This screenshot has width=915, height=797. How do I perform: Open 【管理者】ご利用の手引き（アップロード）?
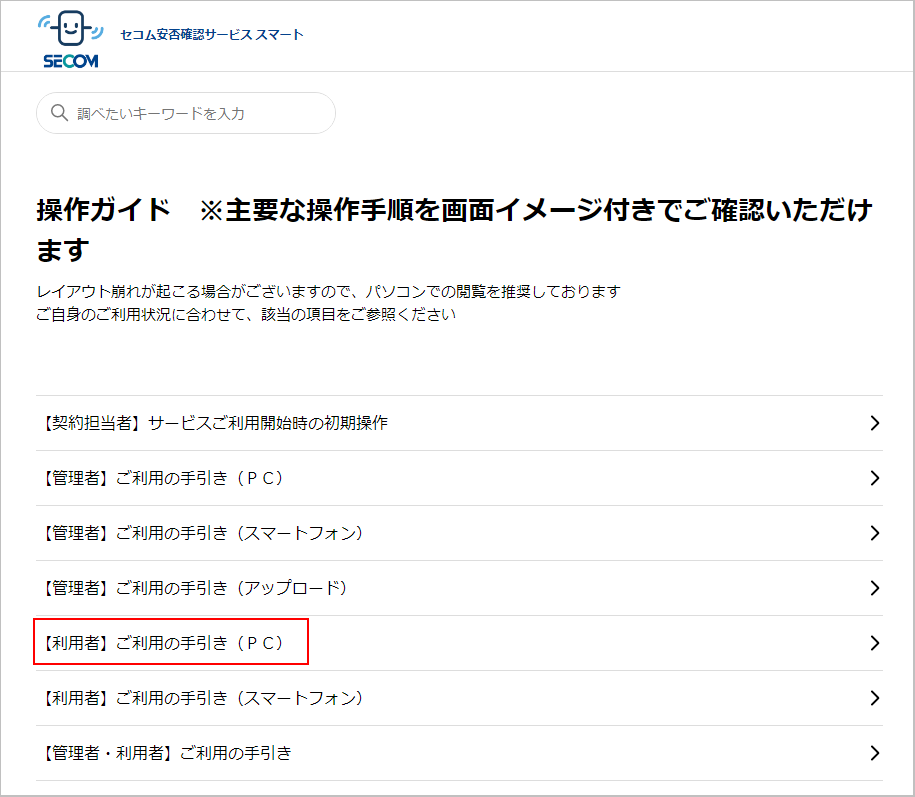[x=459, y=588]
